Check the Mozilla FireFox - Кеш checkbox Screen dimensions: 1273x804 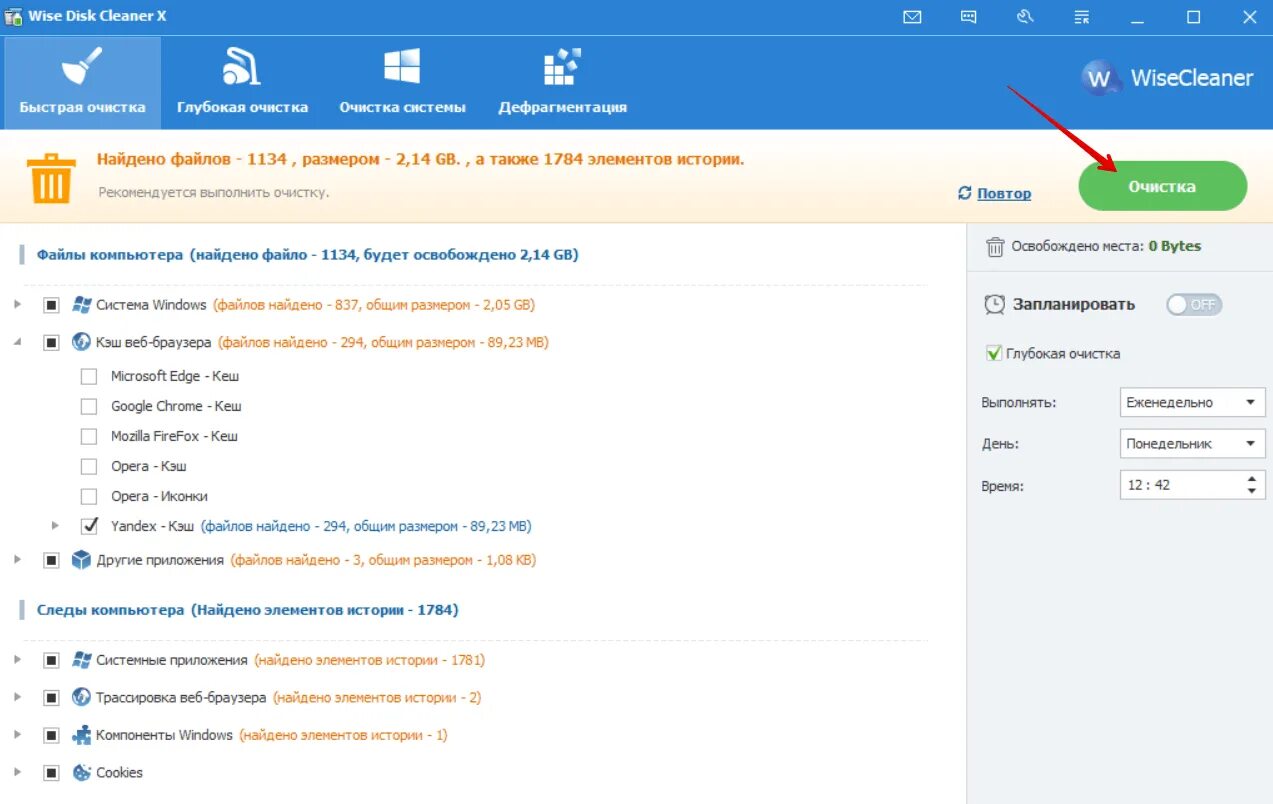[x=89, y=436]
